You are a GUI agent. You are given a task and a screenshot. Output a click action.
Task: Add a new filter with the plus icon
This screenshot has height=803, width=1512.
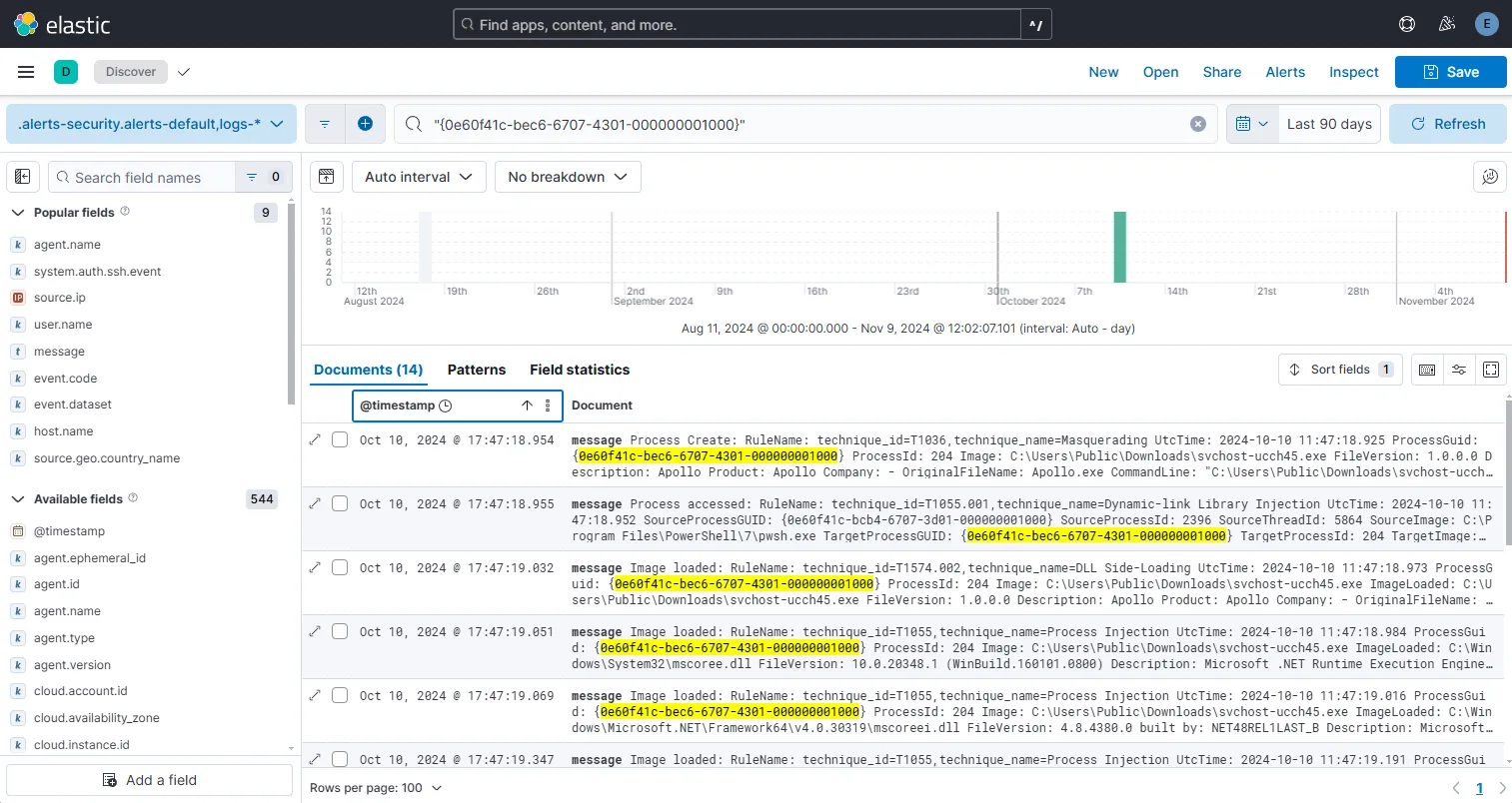coord(364,123)
